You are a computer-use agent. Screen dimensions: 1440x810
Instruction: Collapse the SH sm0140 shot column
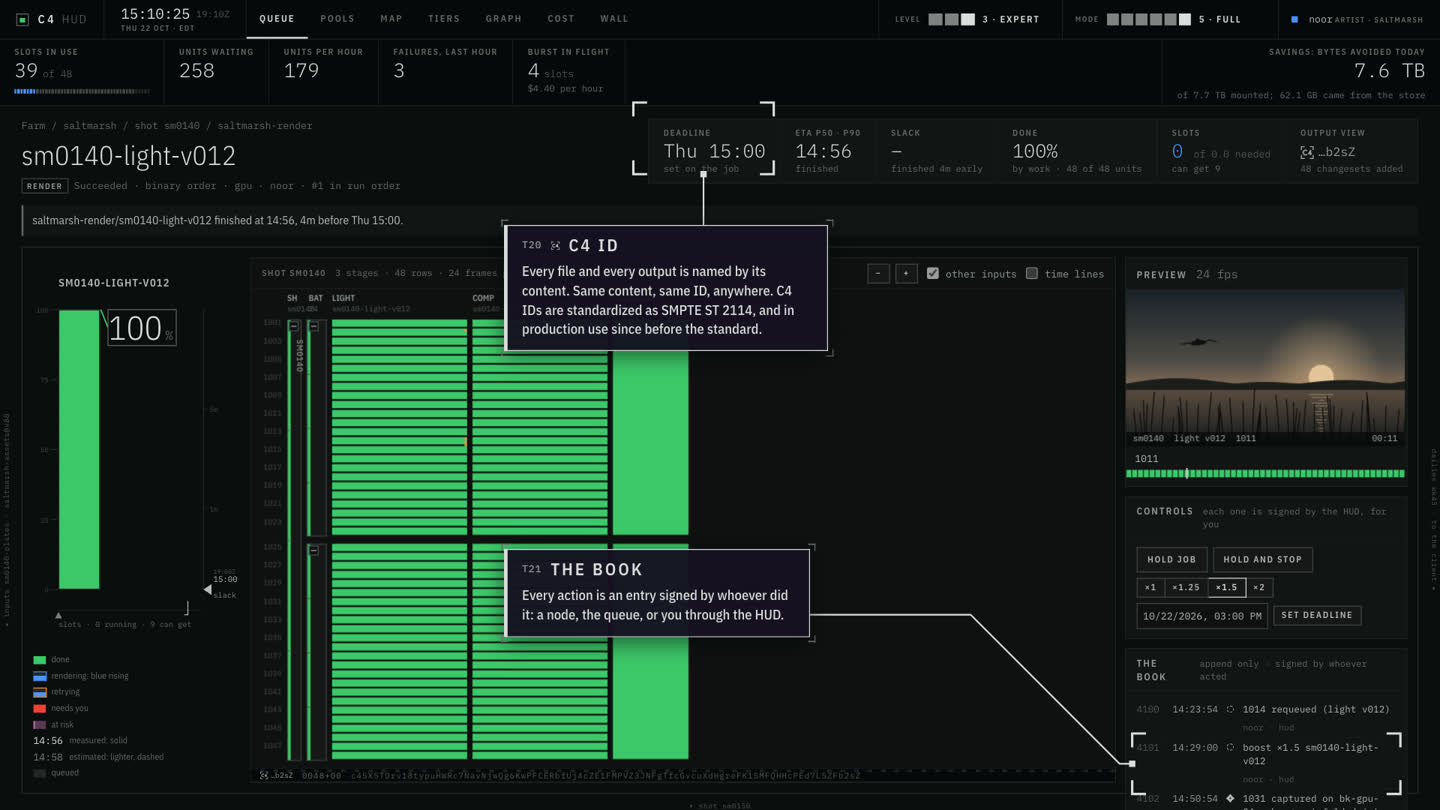pos(293,326)
